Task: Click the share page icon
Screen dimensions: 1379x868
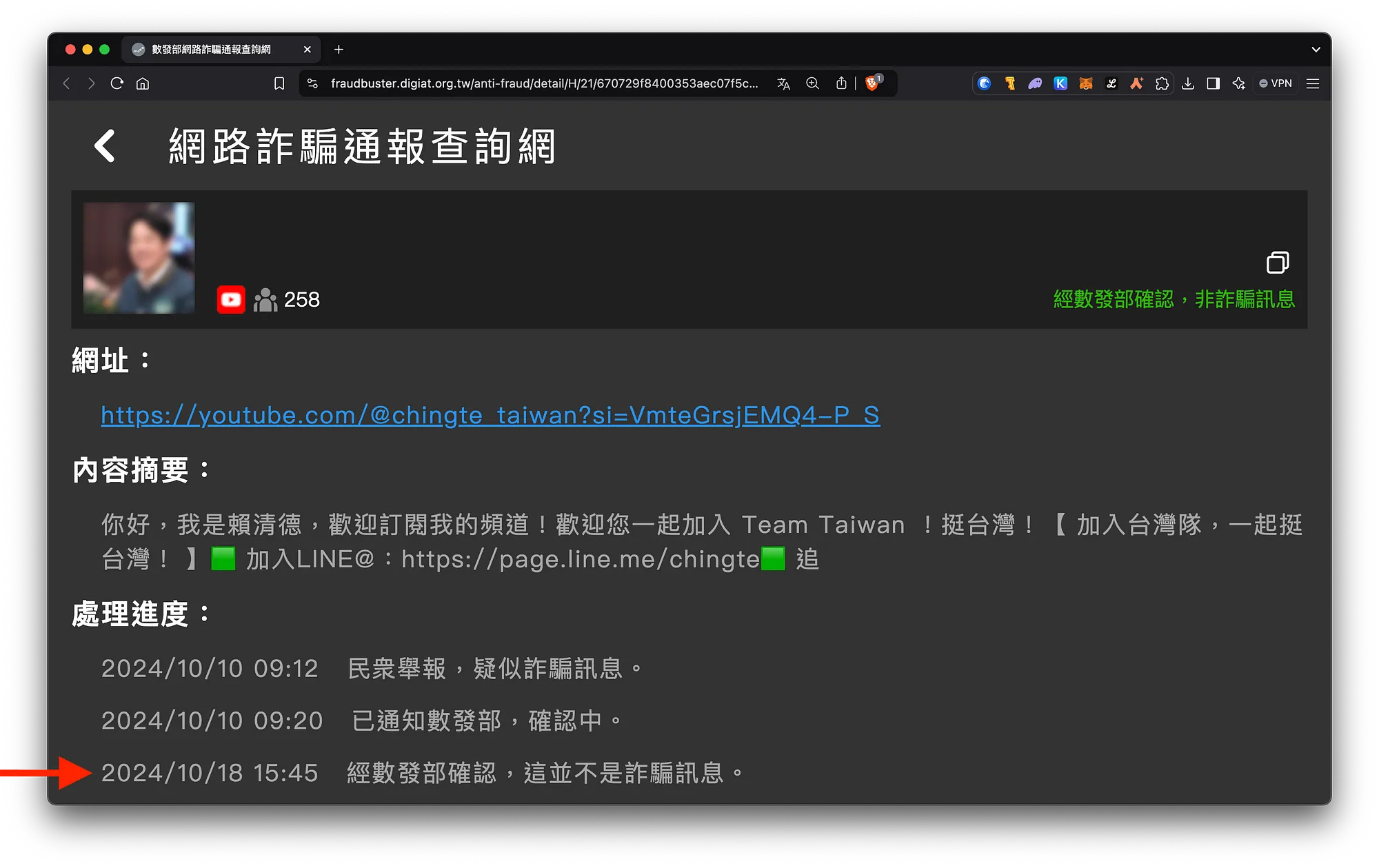Action: 841,83
